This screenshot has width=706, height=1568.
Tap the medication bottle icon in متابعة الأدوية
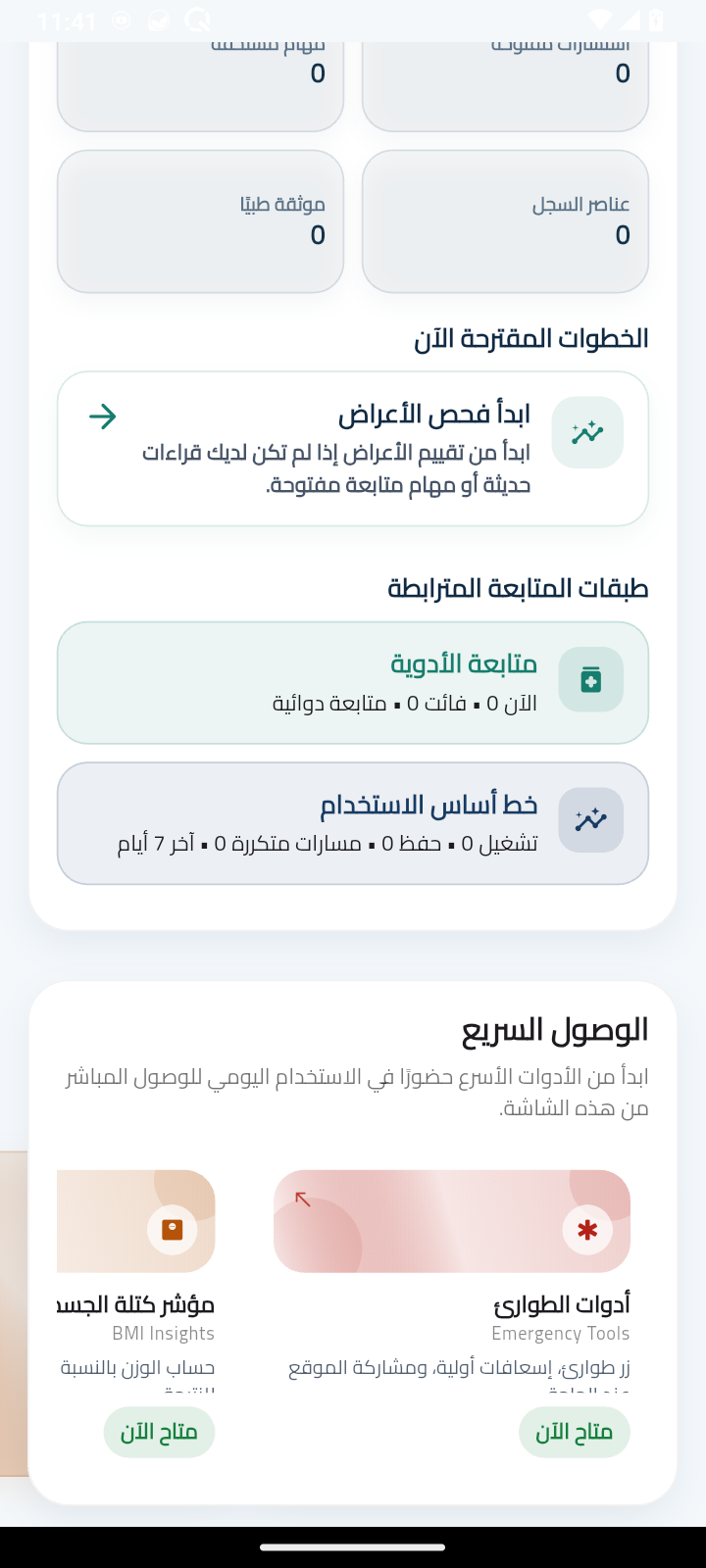(x=590, y=679)
